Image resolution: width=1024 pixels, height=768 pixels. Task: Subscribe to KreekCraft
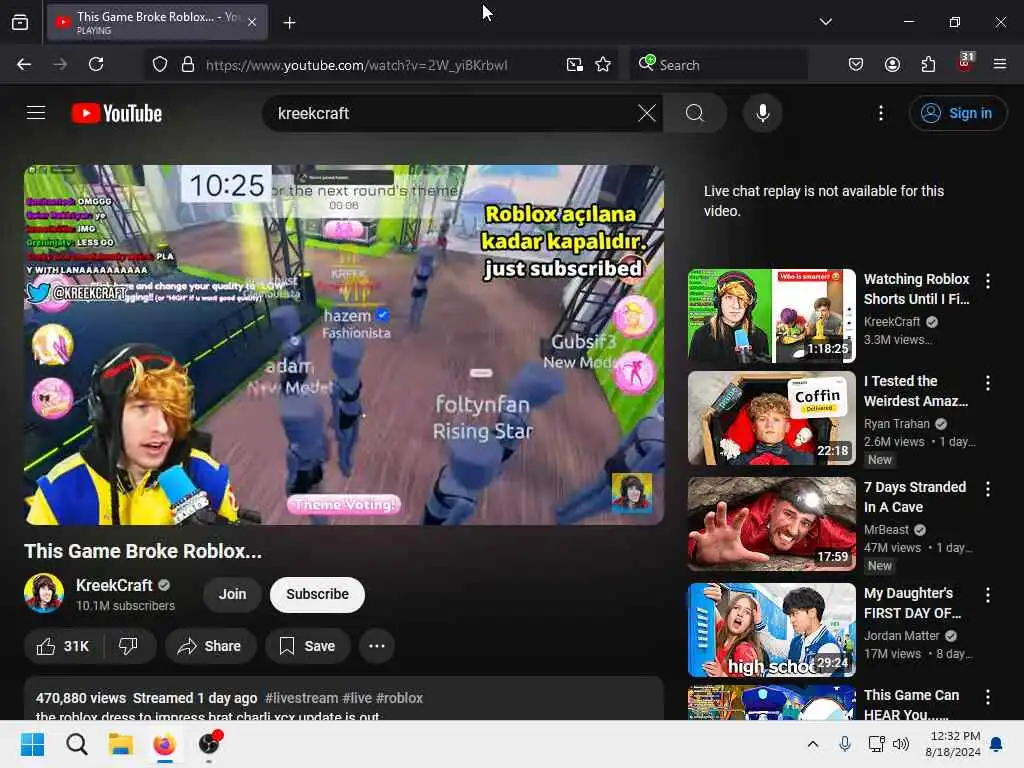(x=317, y=594)
